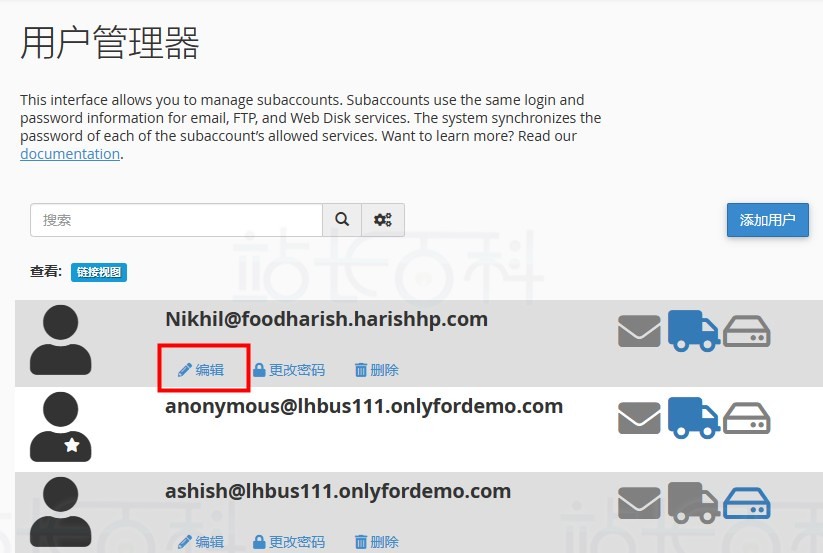
Task: Click Nikhil's FTP truck service icon
Action: [x=693, y=331]
